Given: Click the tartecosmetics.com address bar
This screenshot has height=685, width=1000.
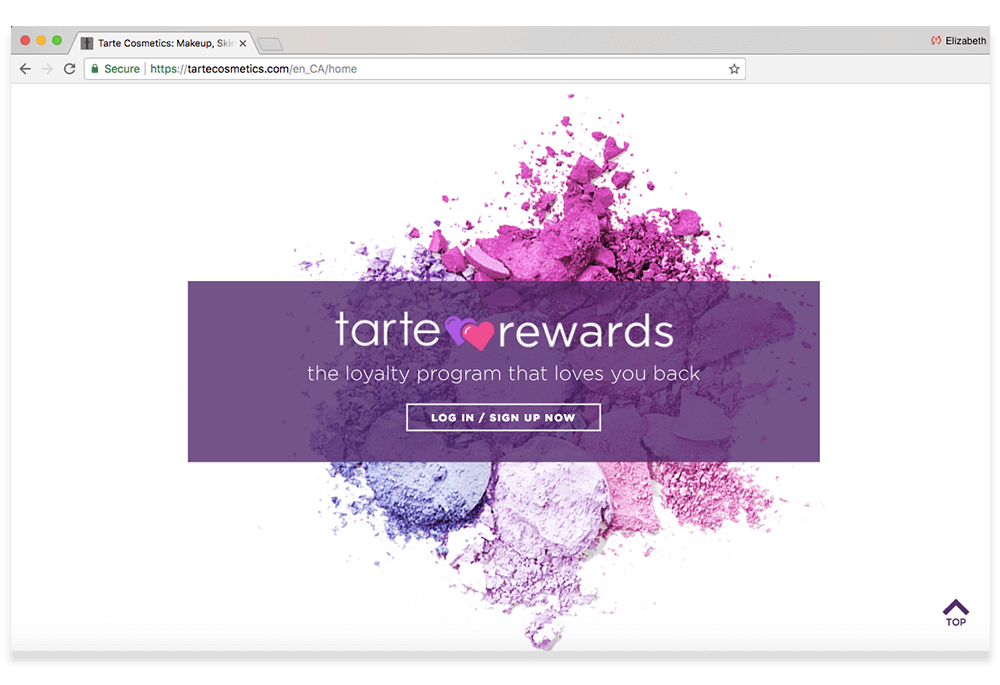Looking at the screenshot, I should (x=415, y=69).
